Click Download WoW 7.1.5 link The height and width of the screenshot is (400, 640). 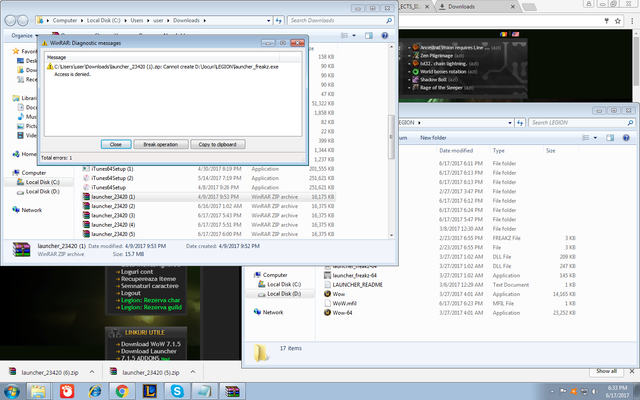pos(151,344)
